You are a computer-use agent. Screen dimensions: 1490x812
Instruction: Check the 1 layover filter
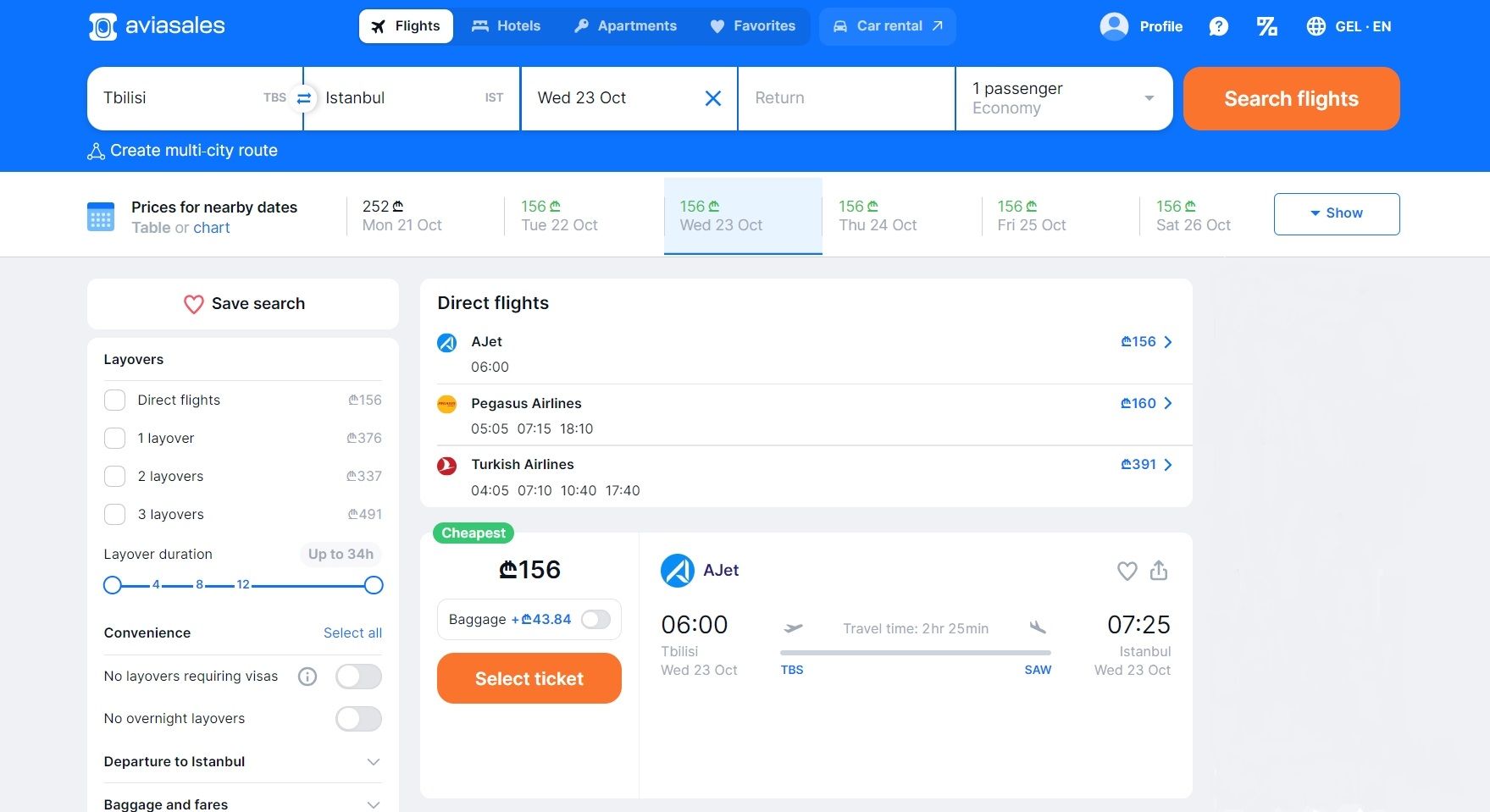(114, 438)
